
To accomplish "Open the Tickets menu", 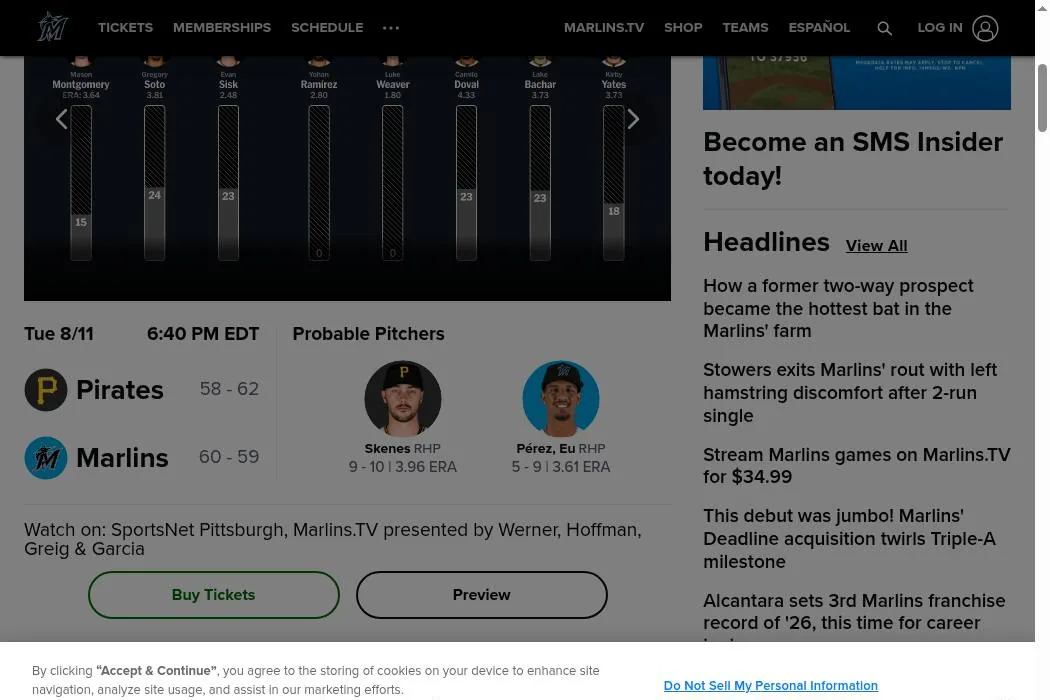I will [x=125, y=27].
